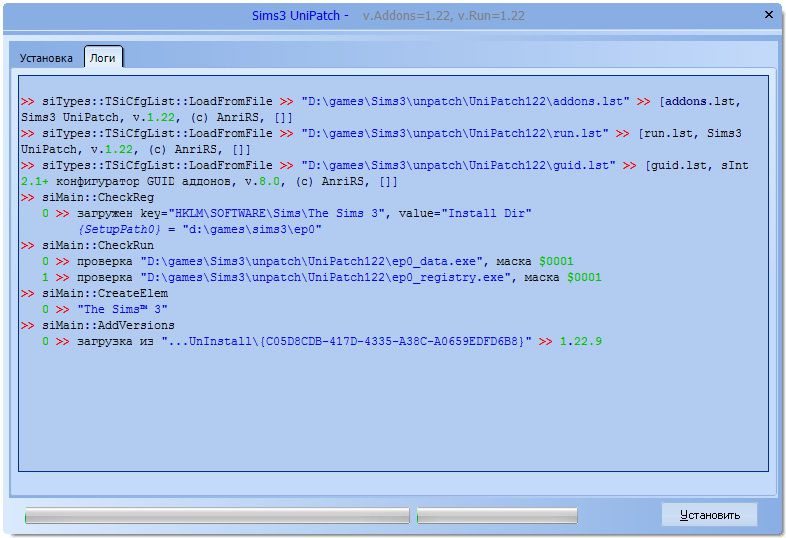Select the Логи tab

point(102,58)
